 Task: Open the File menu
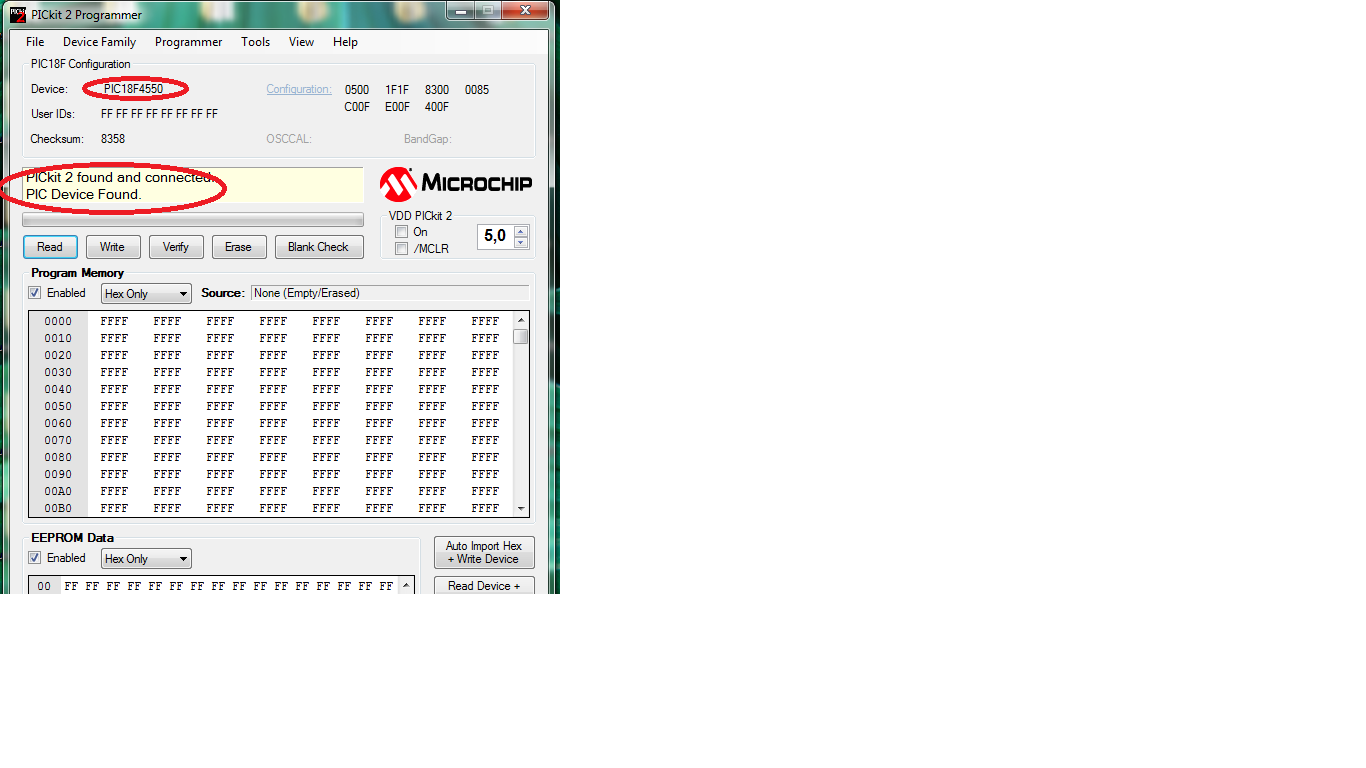(35, 42)
